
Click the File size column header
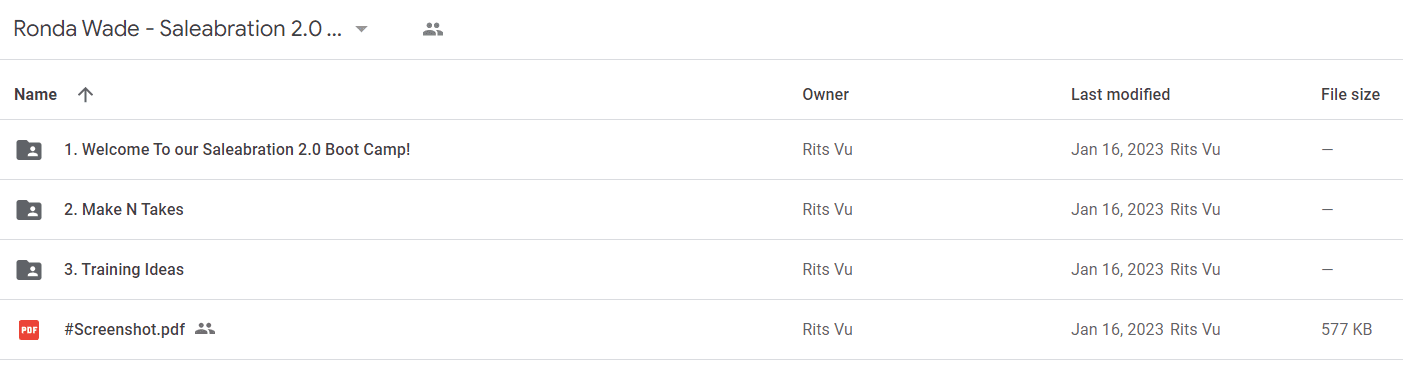[x=1350, y=94]
